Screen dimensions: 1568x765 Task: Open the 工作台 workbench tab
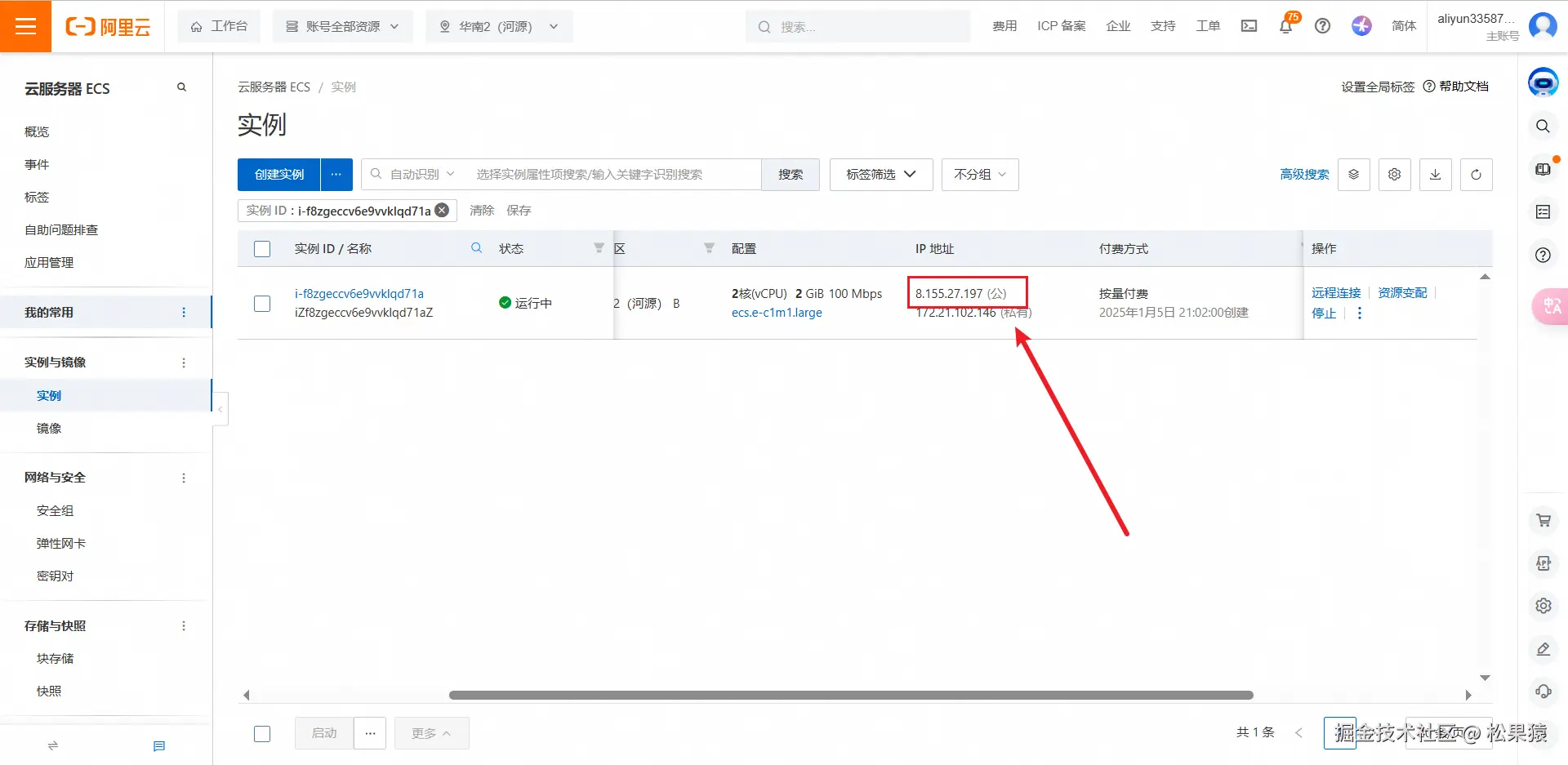tap(219, 27)
